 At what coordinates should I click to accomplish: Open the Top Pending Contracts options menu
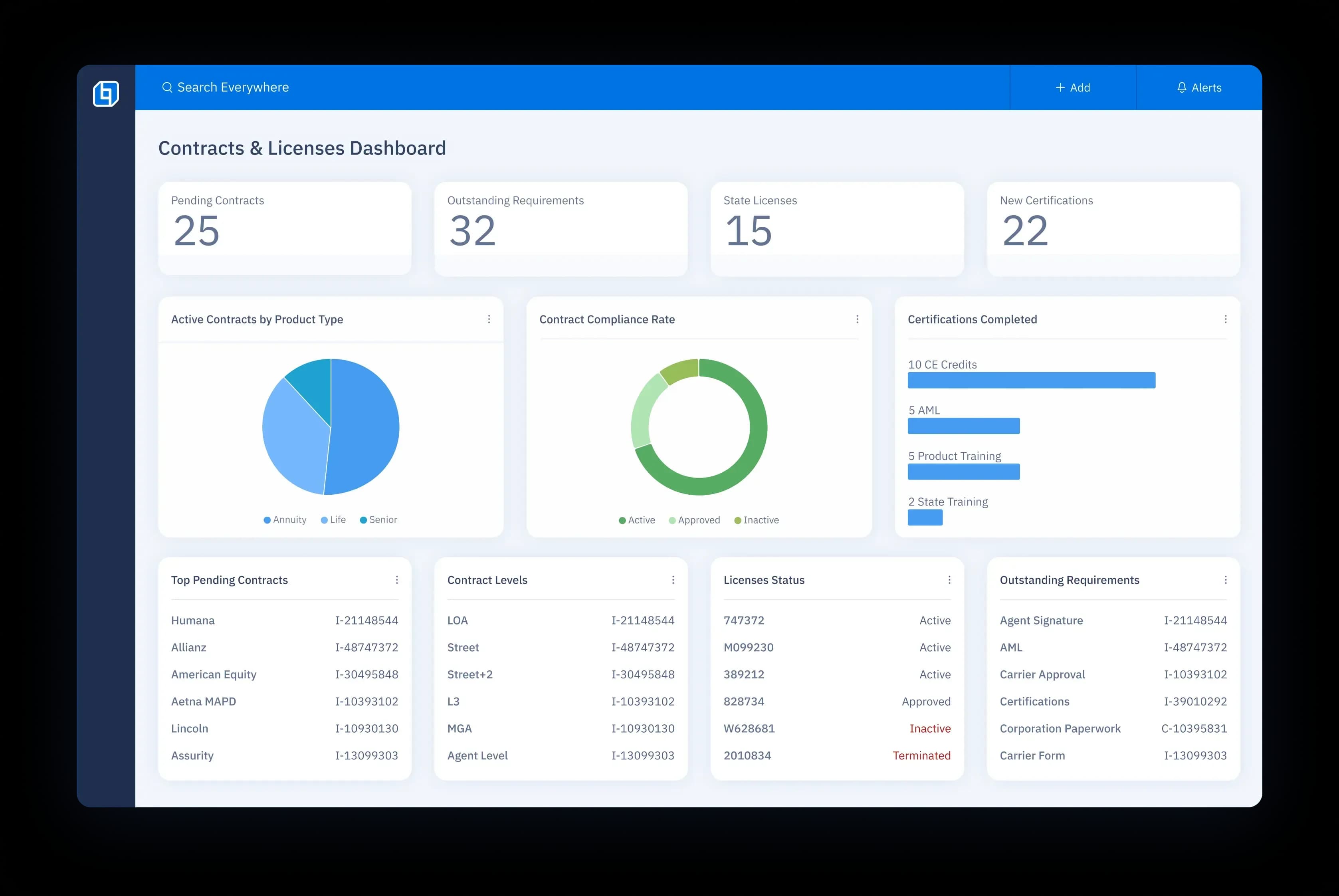[x=398, y=579]
